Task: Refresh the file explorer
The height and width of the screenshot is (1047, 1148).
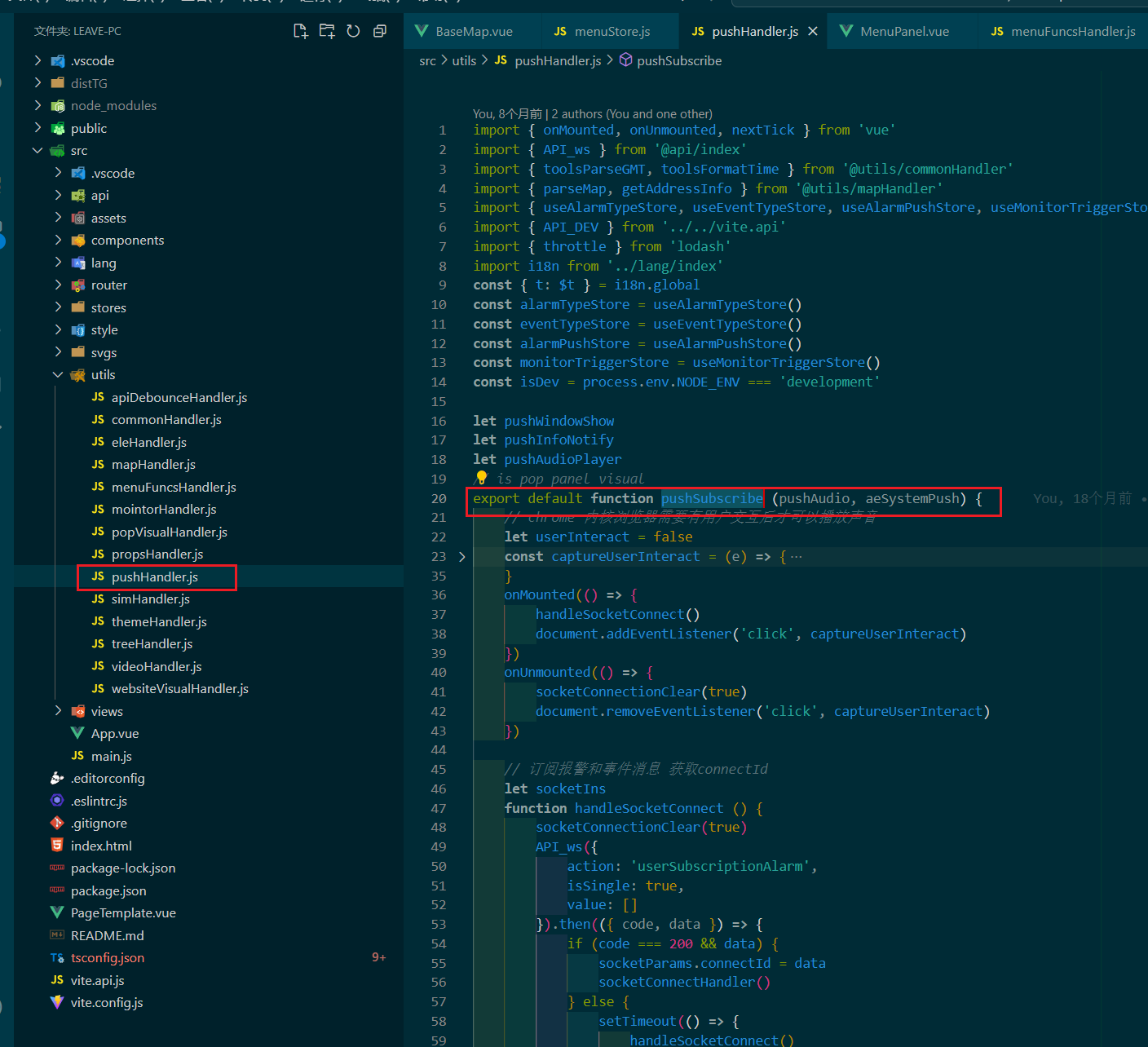Action: tap(353, 31)
